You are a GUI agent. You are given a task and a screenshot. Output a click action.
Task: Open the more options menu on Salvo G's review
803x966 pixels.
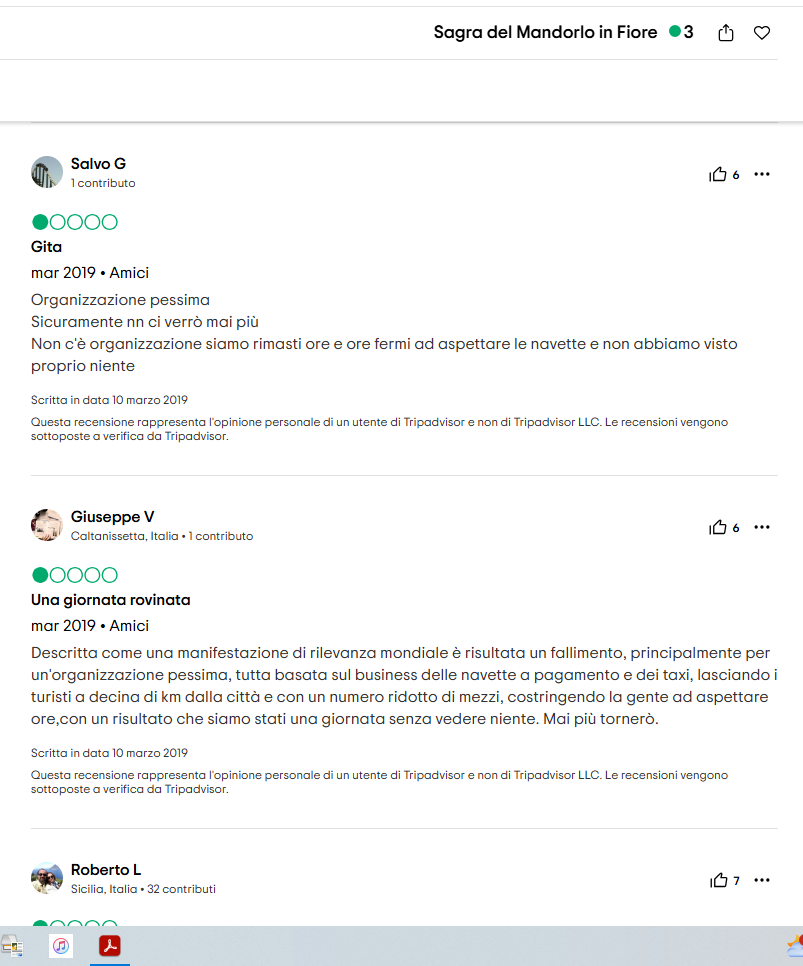click(762, 175)
